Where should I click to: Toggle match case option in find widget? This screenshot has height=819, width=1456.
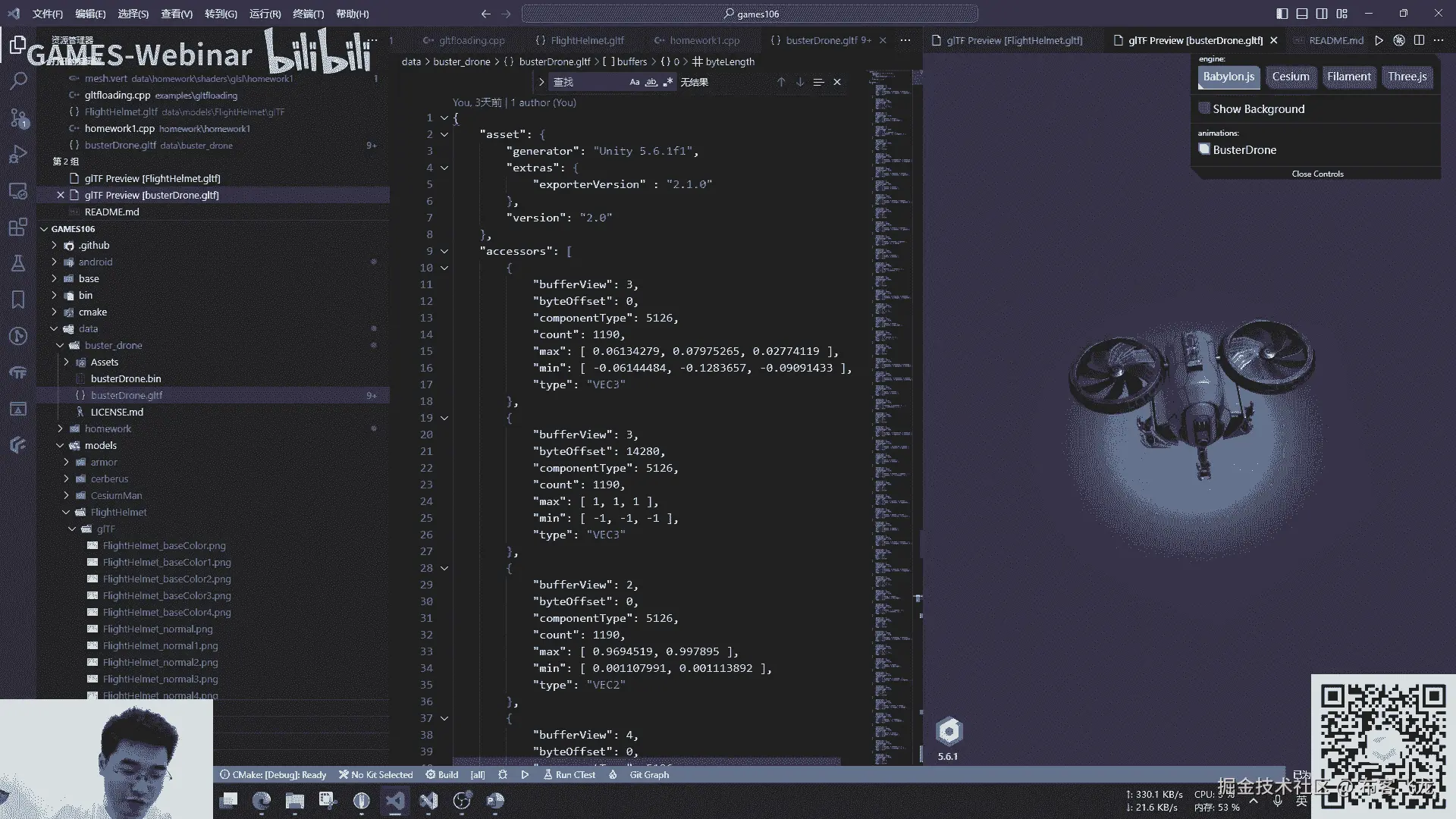[635, 82]
